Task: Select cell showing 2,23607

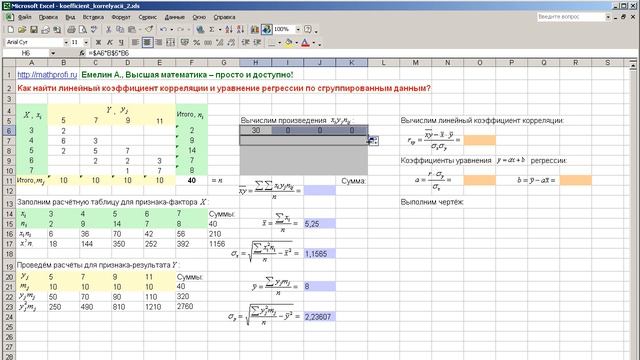Action: [x=320, y=317]
